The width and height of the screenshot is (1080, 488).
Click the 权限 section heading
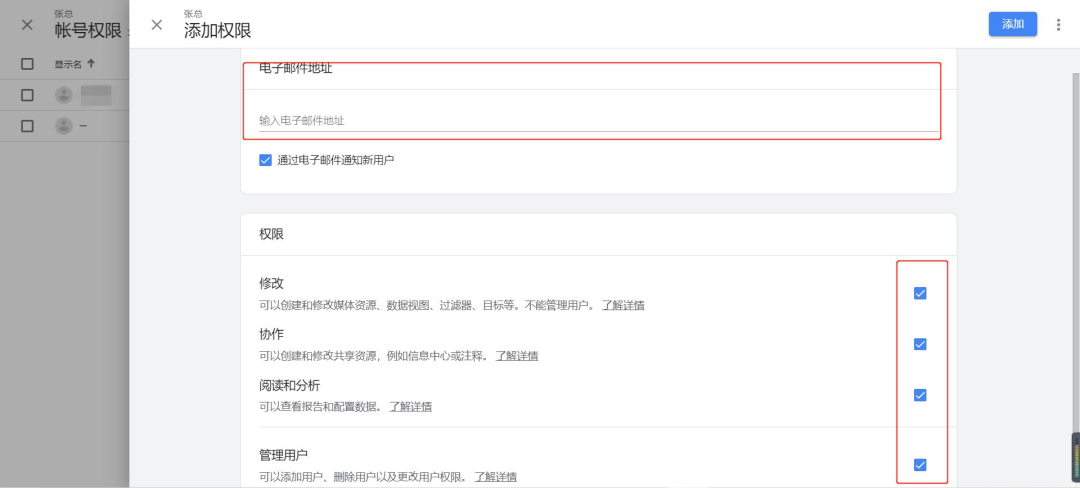(x=271, y=235)
